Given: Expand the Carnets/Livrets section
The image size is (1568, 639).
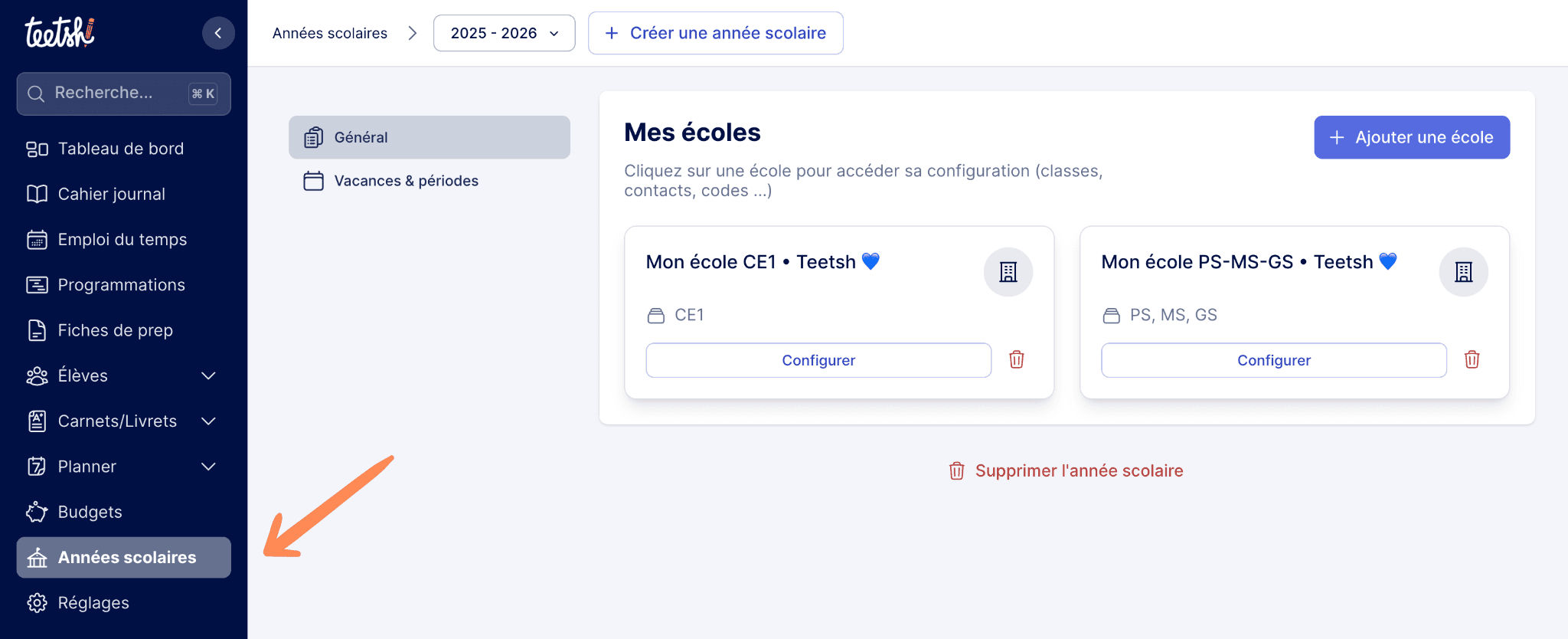Looking at the screenshot, I should click(x=208, y=421).
